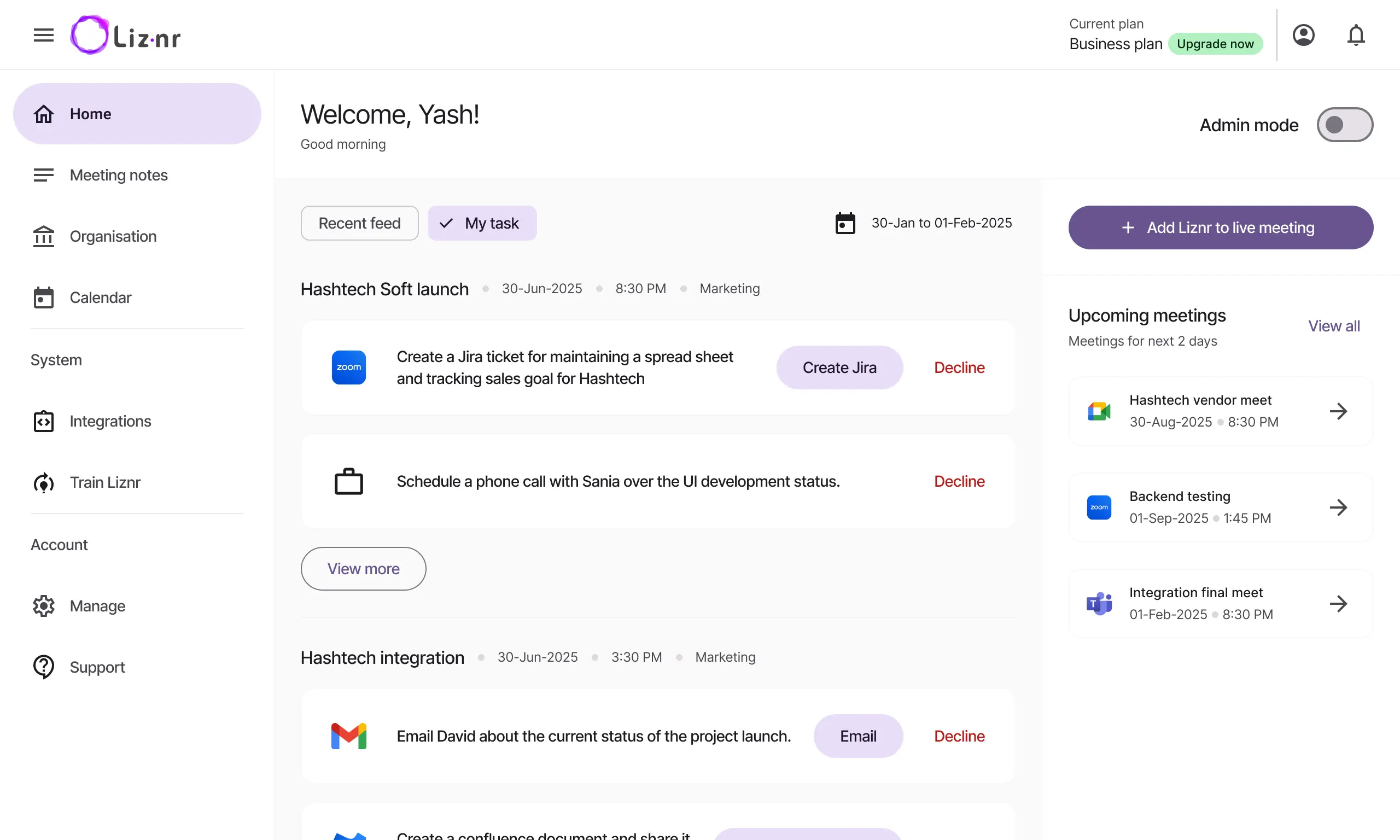Click Teams icon for Integration final meet
Viewport: 1400px width, 840px height.
[1099, 603]
